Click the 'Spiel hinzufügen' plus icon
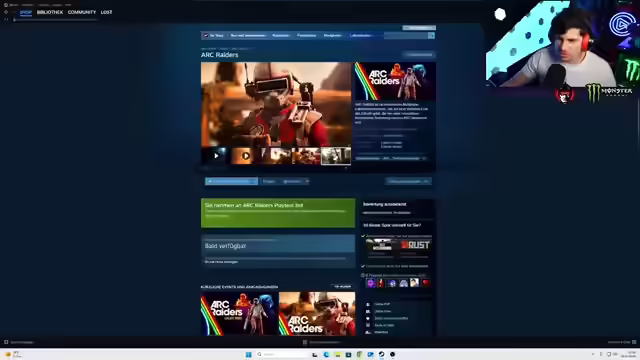 tap(6, 342)
